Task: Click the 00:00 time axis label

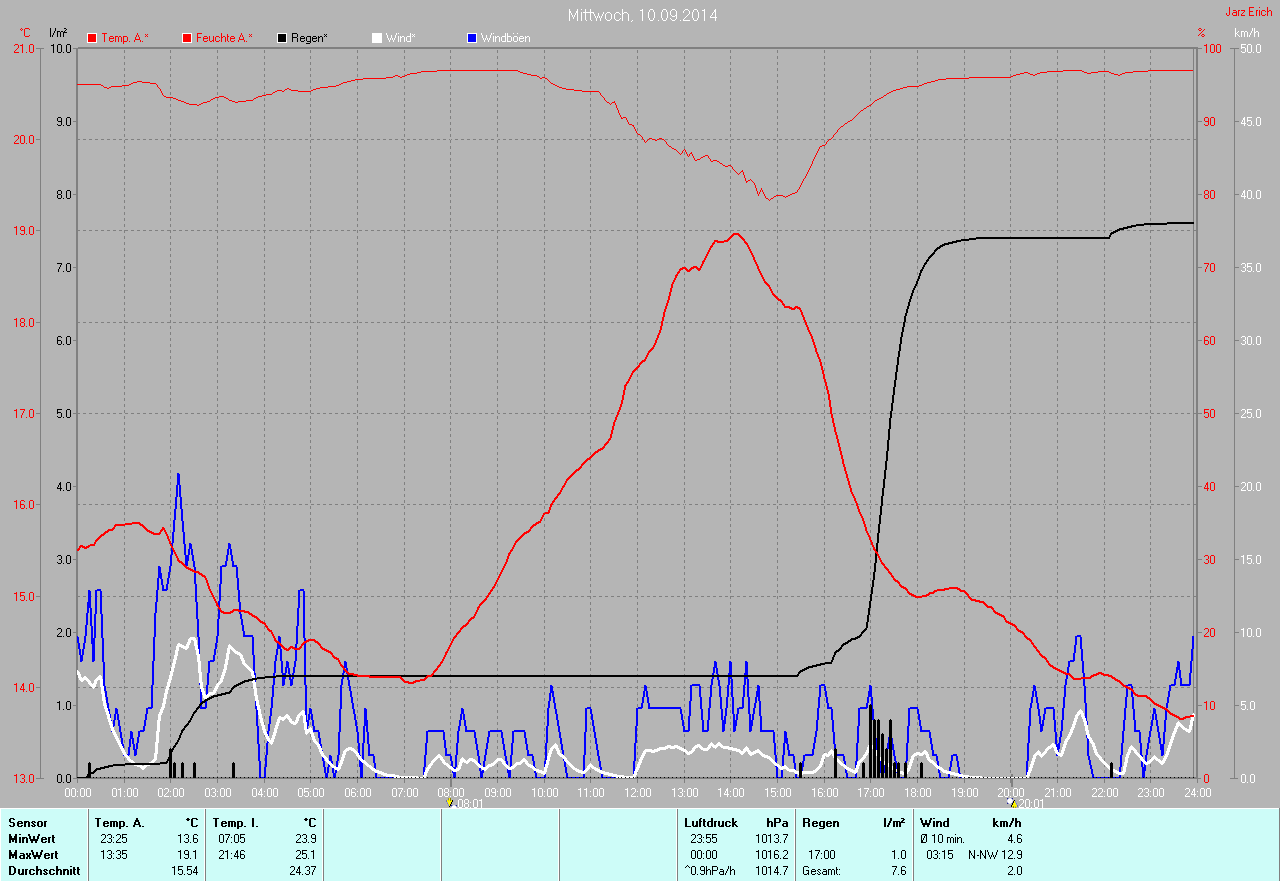Action: click(x=78, y=792)
